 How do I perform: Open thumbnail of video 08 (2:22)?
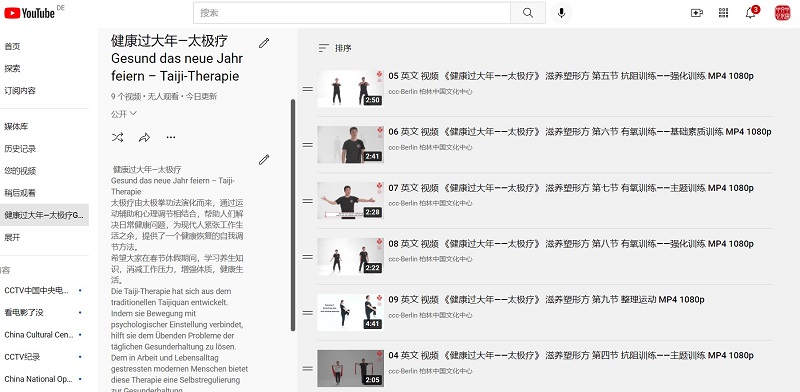tap(351, 257)
